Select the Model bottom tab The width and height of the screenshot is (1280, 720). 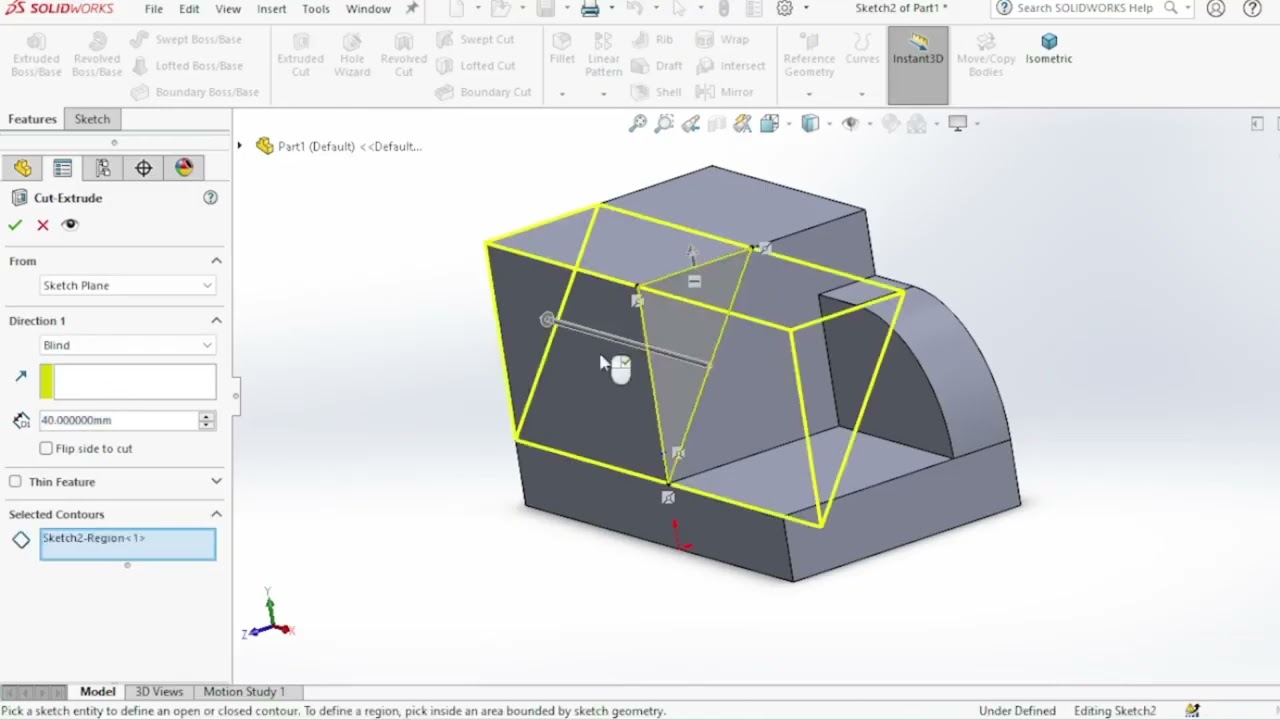[x=98, y=691]
